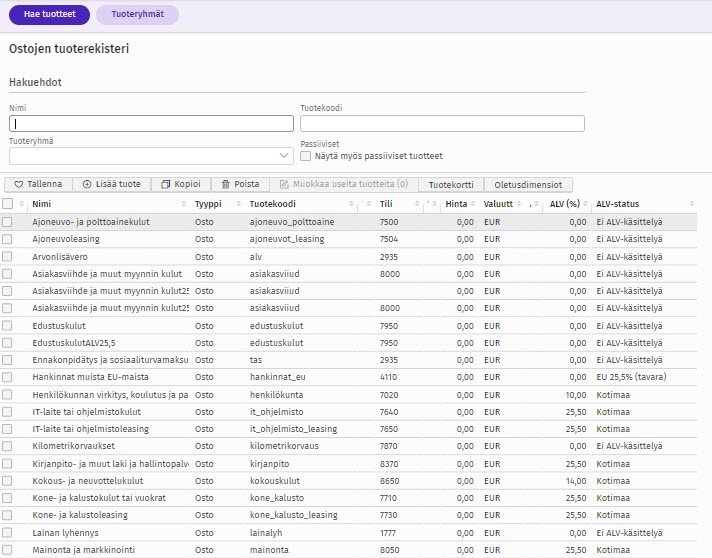Open the Oletusdimensiot button

click(x=528, y=185)
